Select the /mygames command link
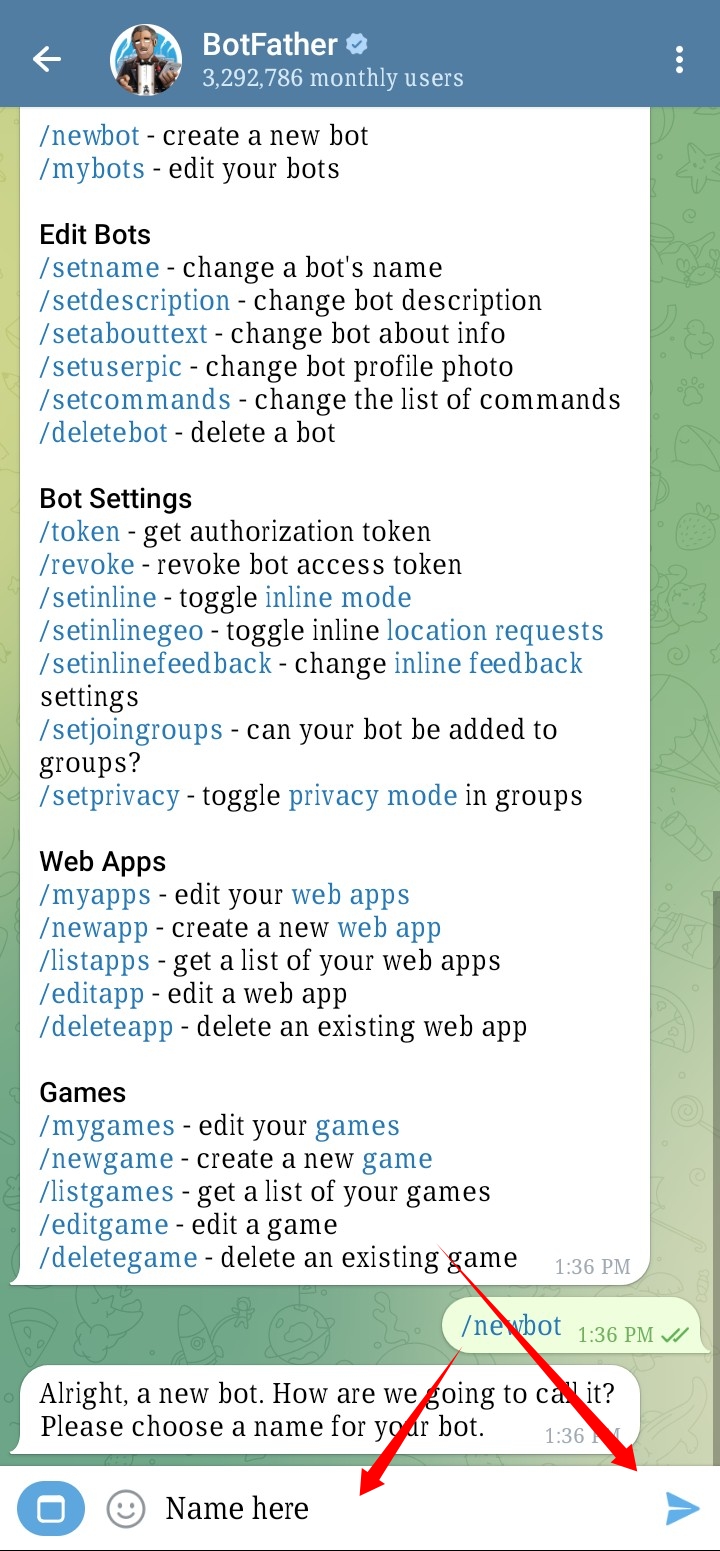Image resolution: width=720 pixels, height=1551 pixels. [x=107, y=1126]
